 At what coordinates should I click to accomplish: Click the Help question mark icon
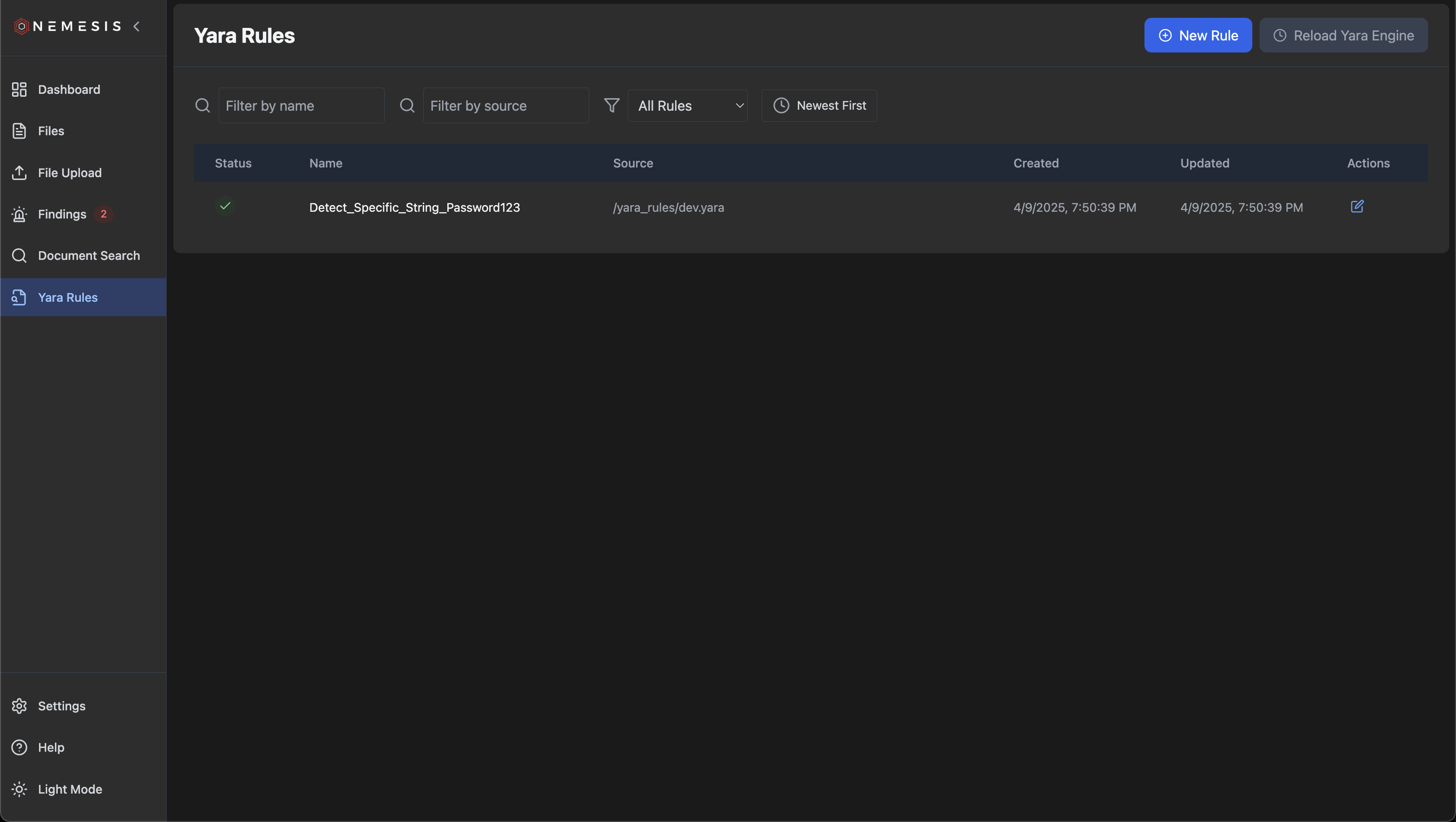pyautogui.click(x=19, y=747)
